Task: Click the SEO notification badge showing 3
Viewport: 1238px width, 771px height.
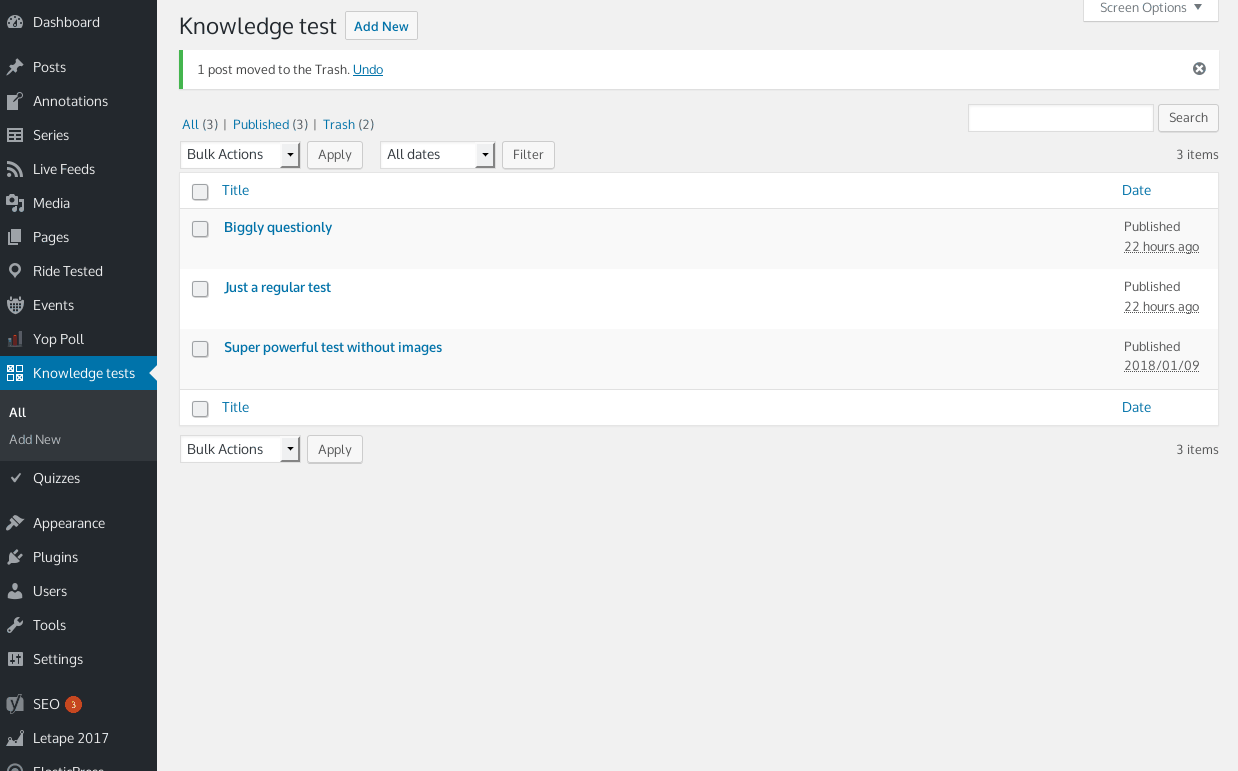Action: (x=73, y=705)
